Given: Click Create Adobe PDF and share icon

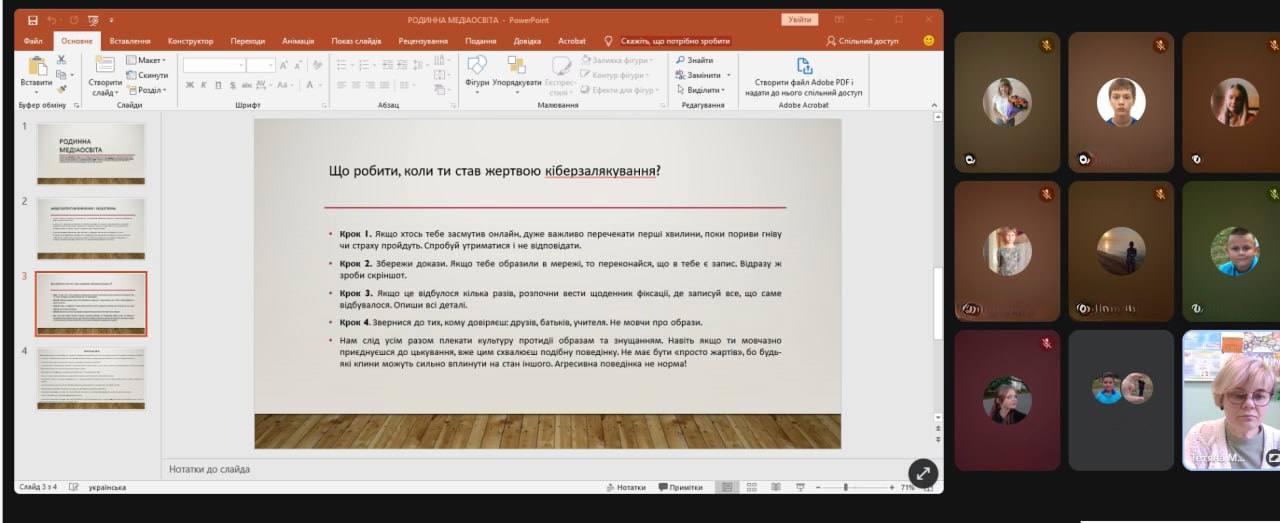Looking at the screenshot, I should (x=803, y=67).
